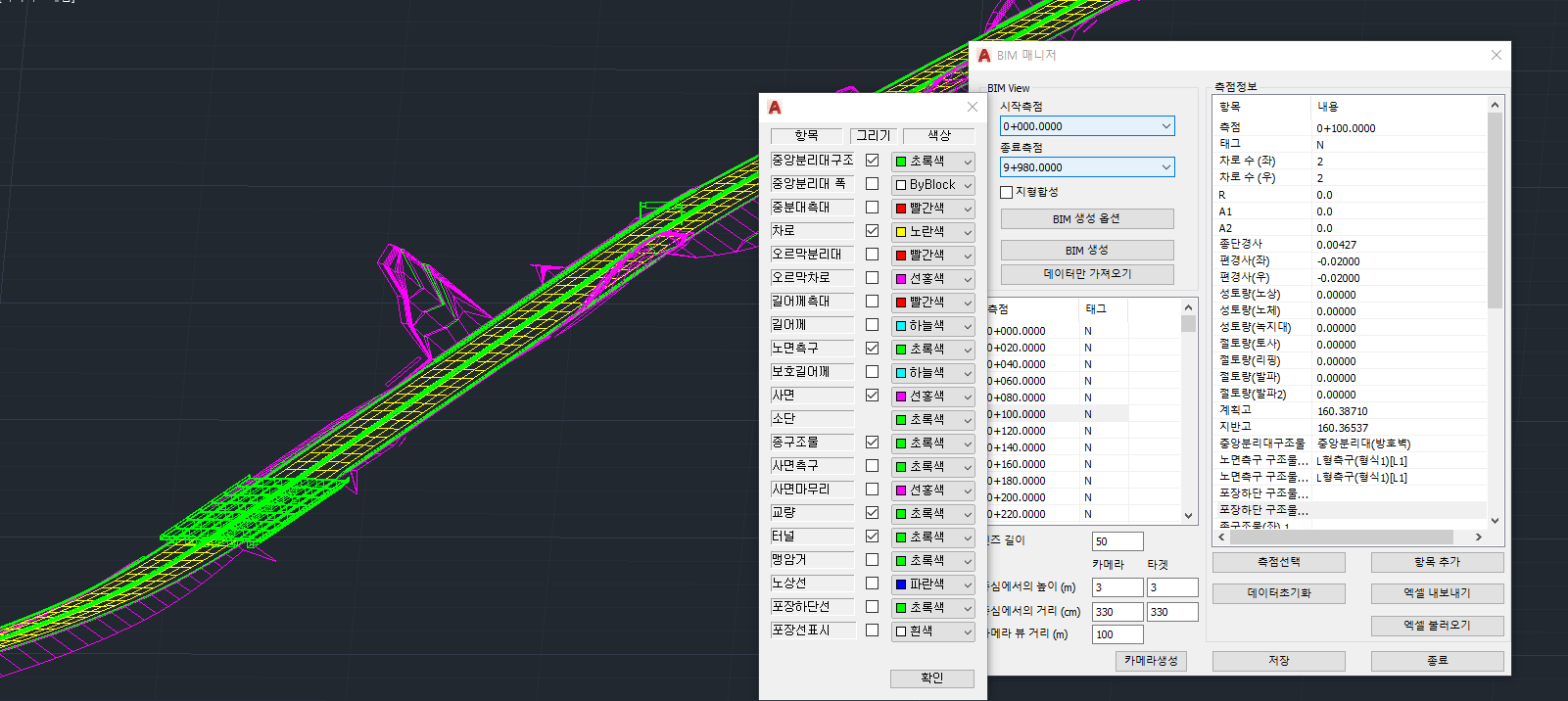Click the yellow swatch for 차로
This screenshot has width=1568, height=701.
click(x=901, y=232)
